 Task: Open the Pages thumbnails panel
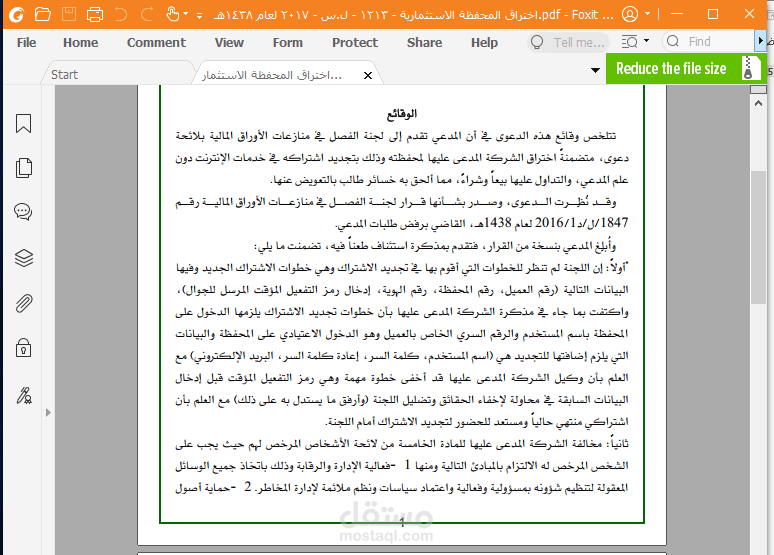click(x=24, y=168)
